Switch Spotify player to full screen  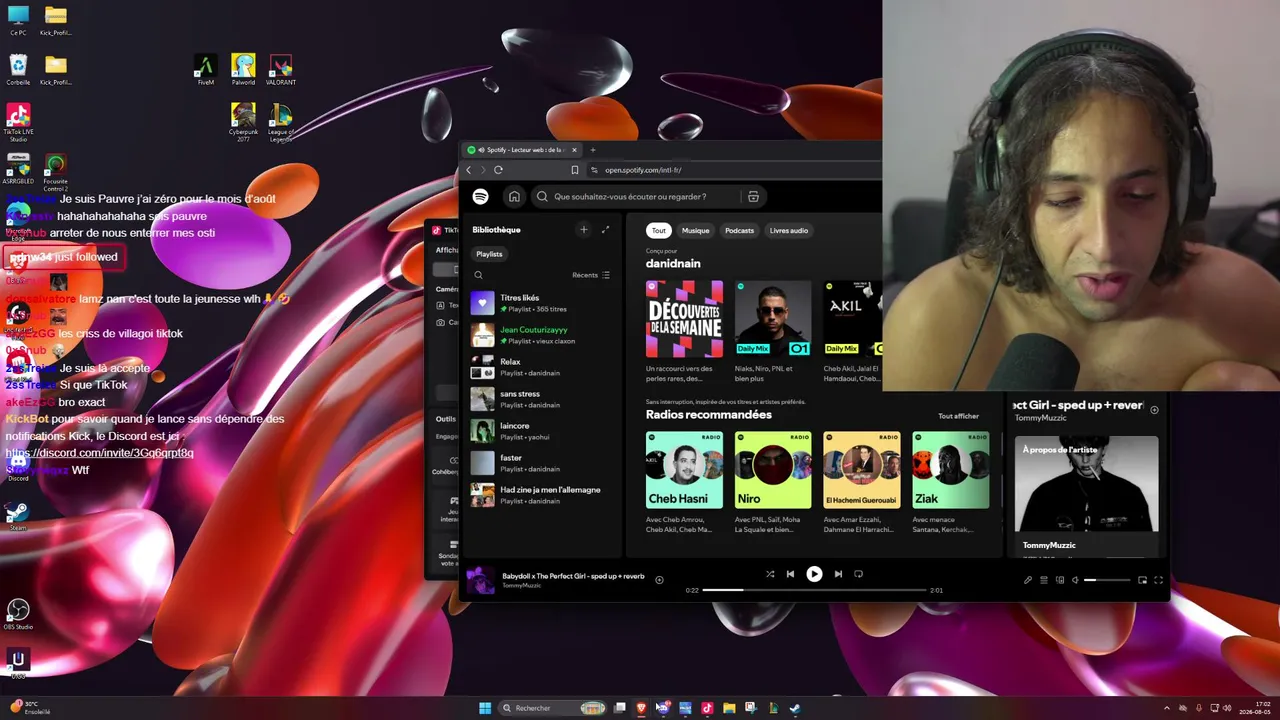[1159, 580]
